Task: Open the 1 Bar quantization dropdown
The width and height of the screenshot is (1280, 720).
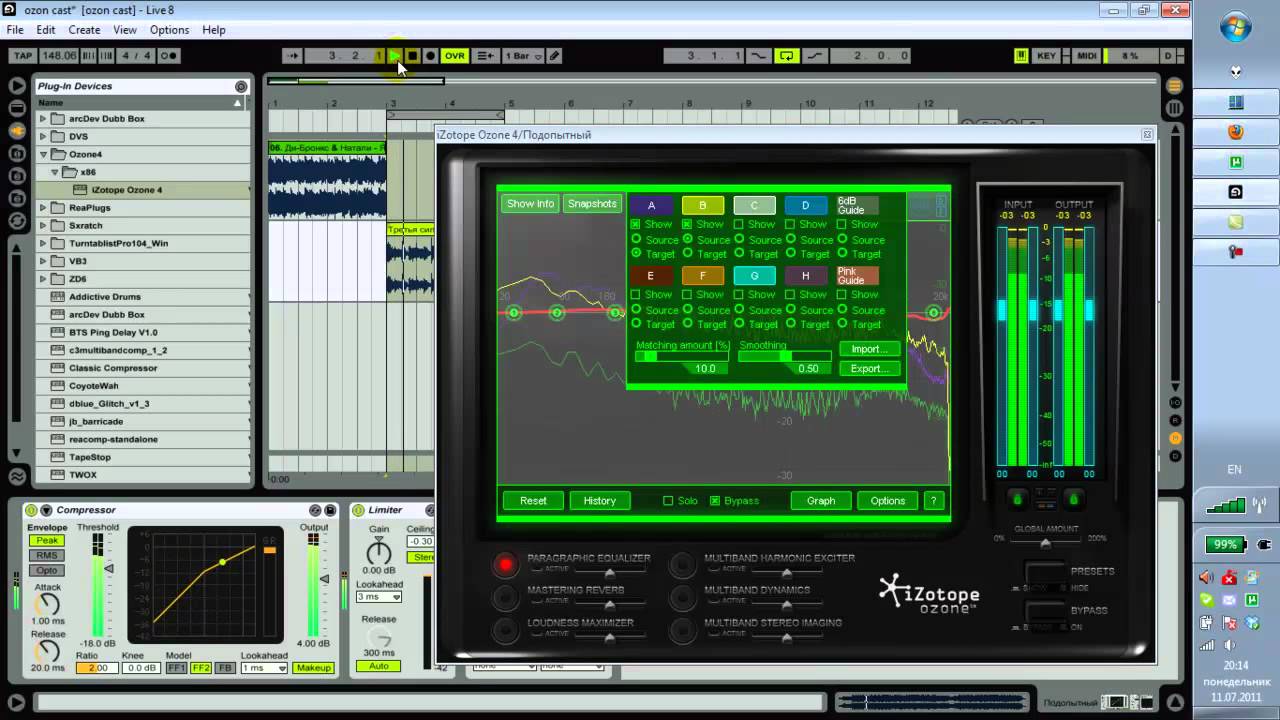Action: [523, 56]
